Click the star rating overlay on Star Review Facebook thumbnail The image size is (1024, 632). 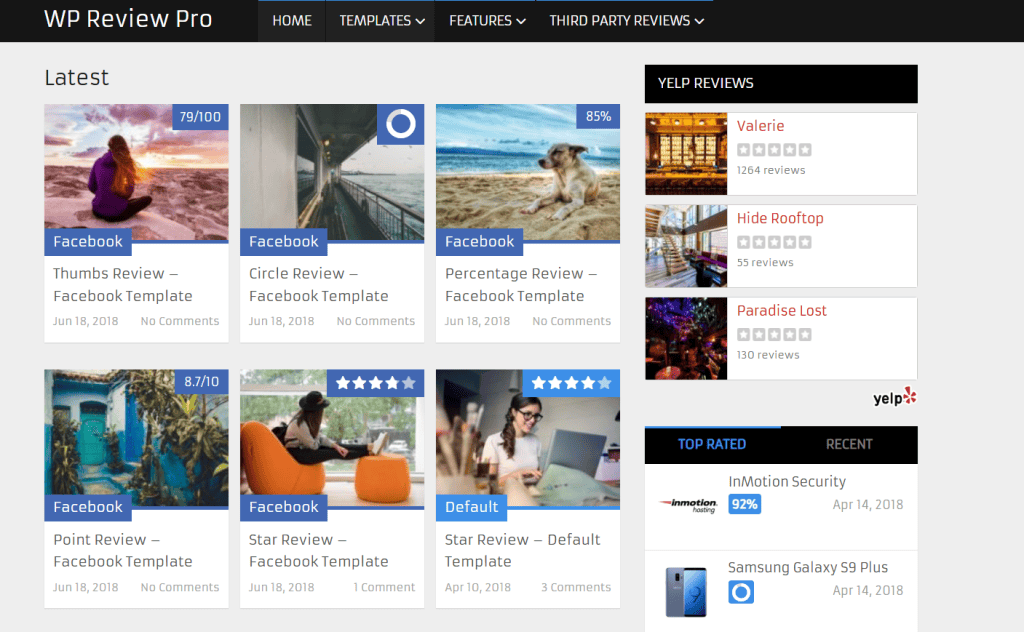(x=375, y=382)
